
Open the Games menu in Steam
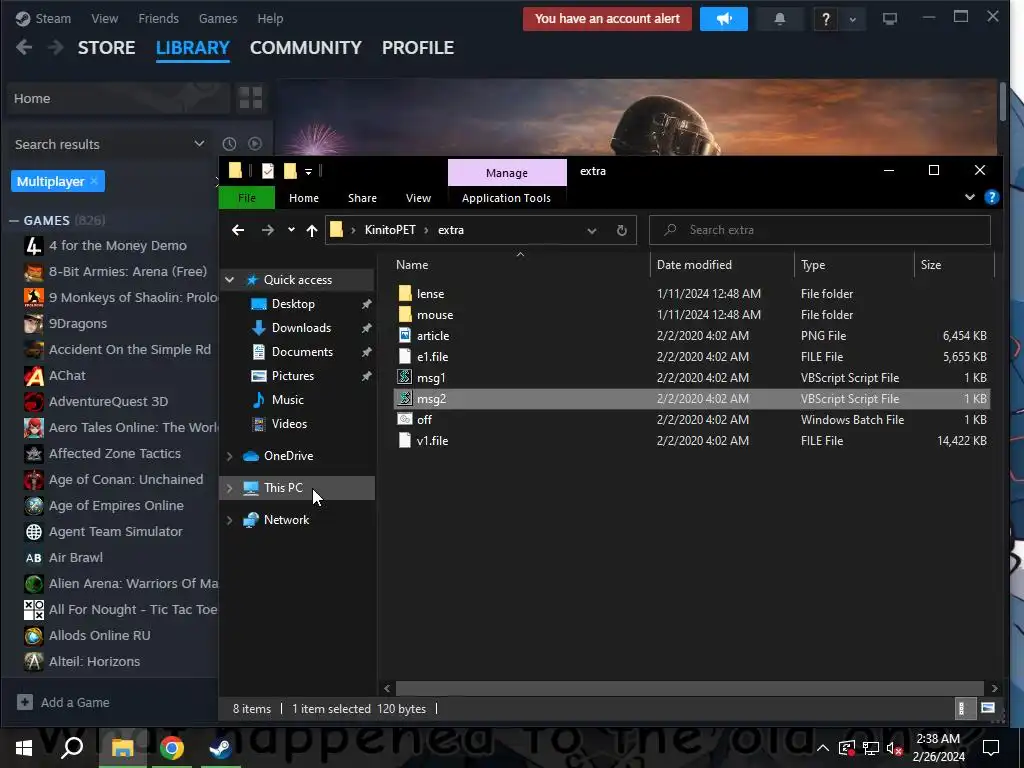tap(217, 18)
